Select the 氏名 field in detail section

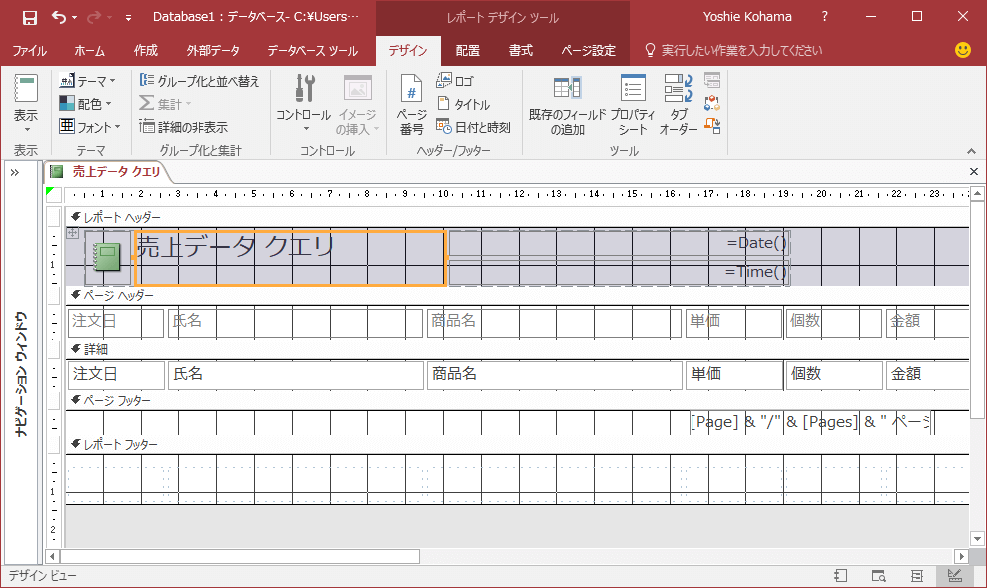point(296,375)
